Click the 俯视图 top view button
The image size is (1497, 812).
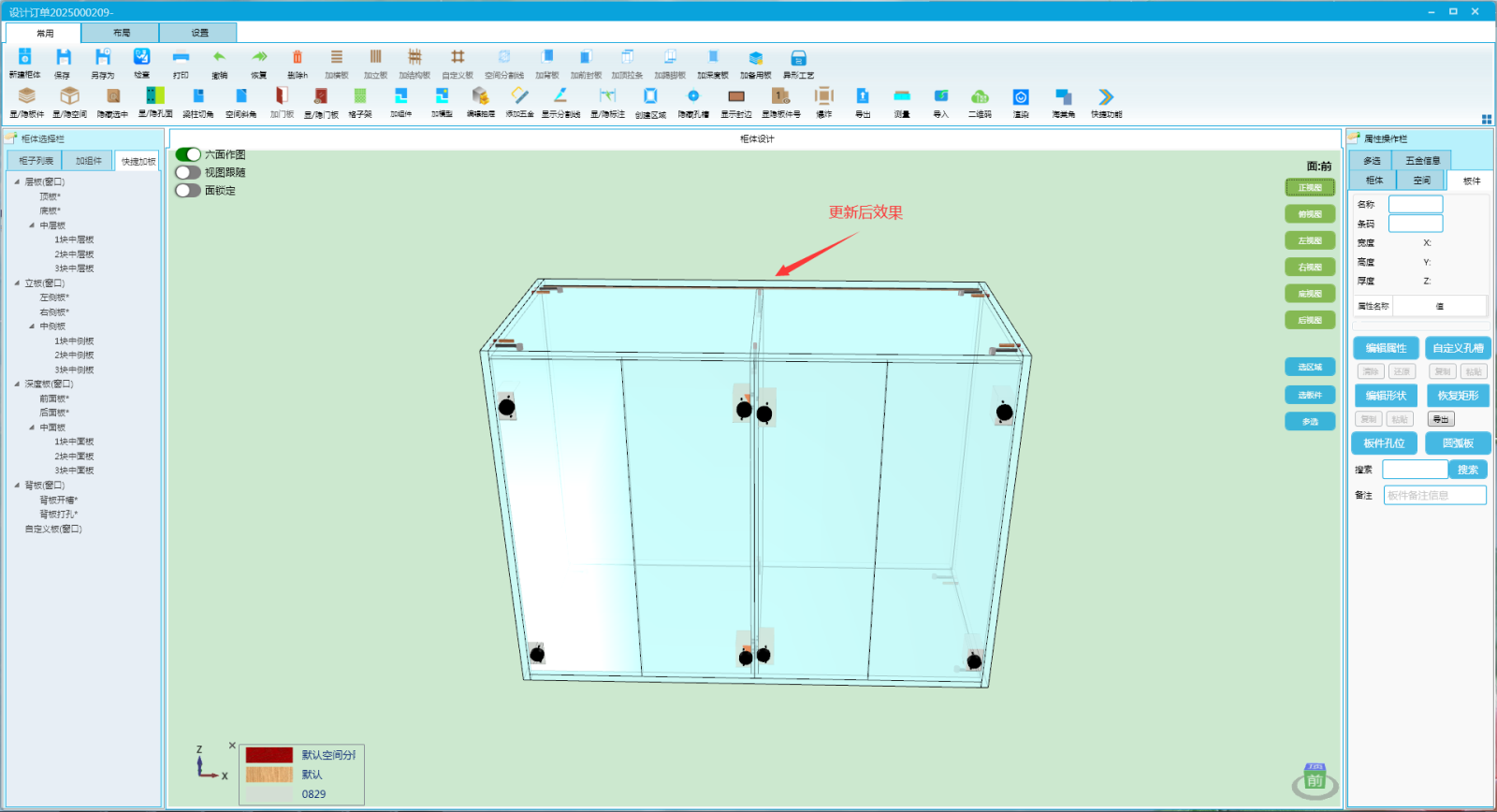coord(1310,214)
